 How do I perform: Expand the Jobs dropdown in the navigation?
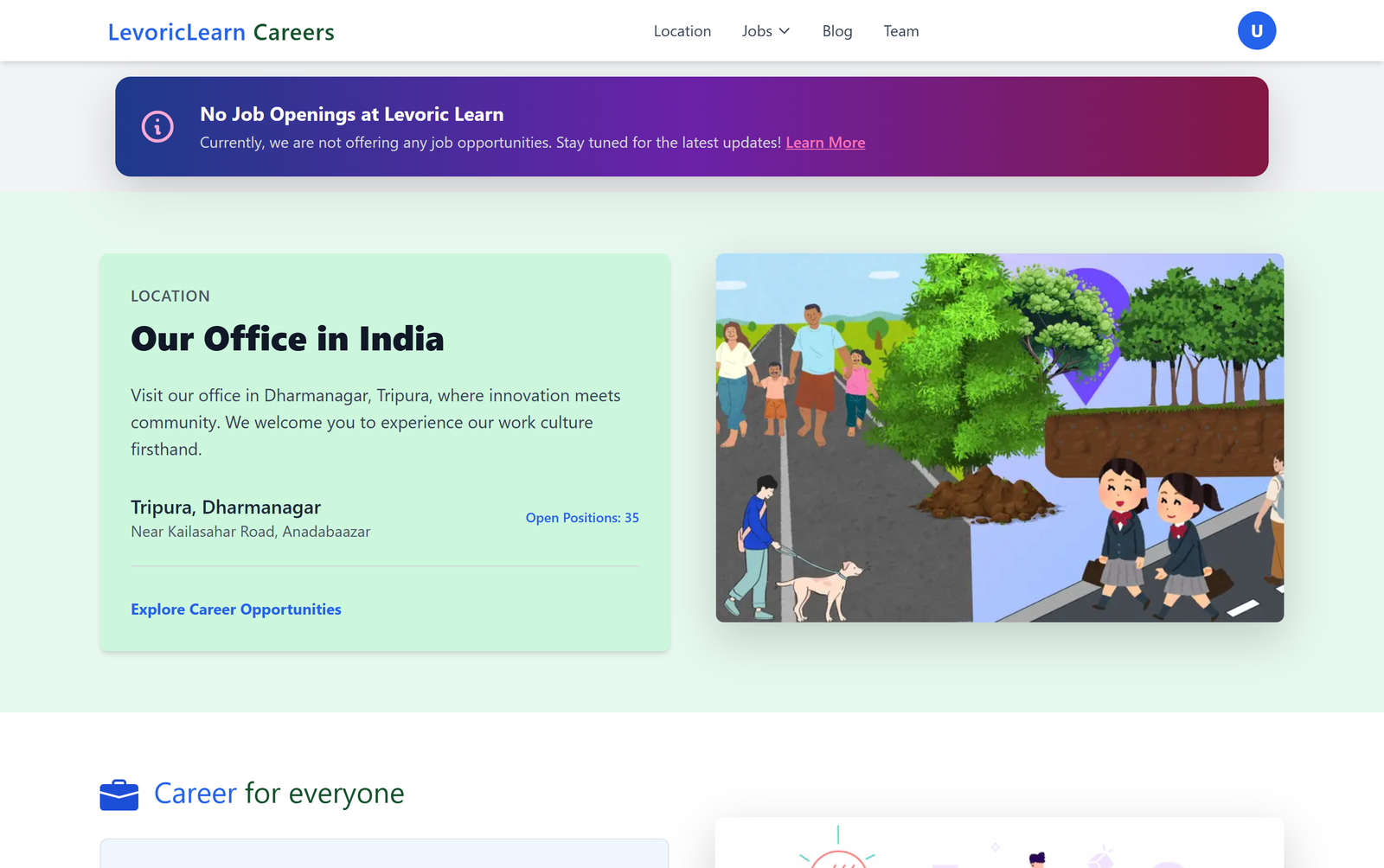(x=766, y=30)
